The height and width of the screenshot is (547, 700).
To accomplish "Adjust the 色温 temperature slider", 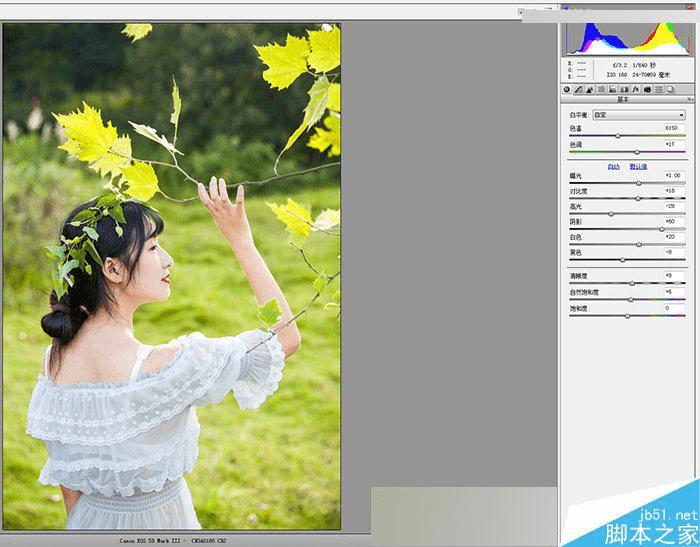I will (627, 135).
